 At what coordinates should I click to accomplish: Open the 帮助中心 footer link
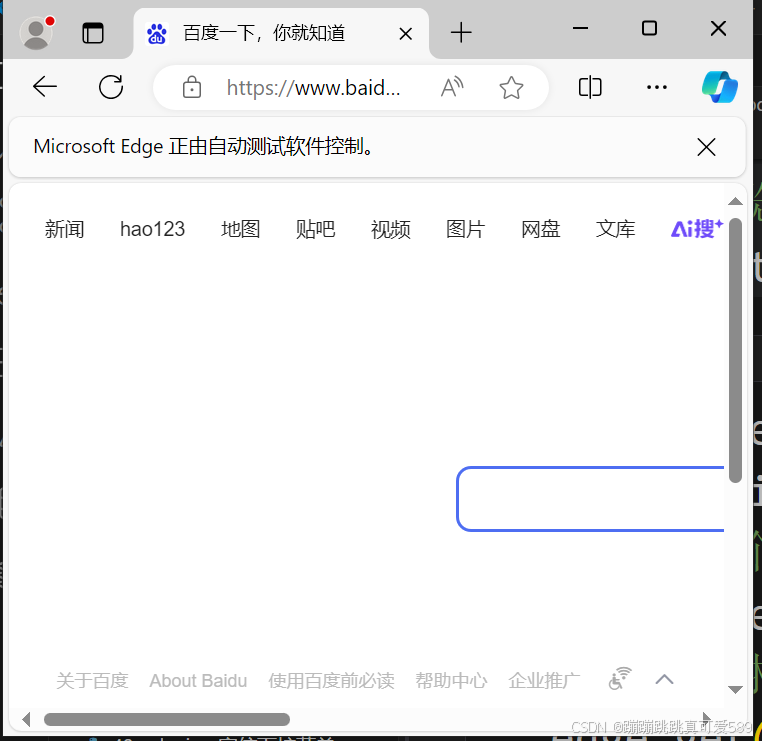[x=451, y=680]
